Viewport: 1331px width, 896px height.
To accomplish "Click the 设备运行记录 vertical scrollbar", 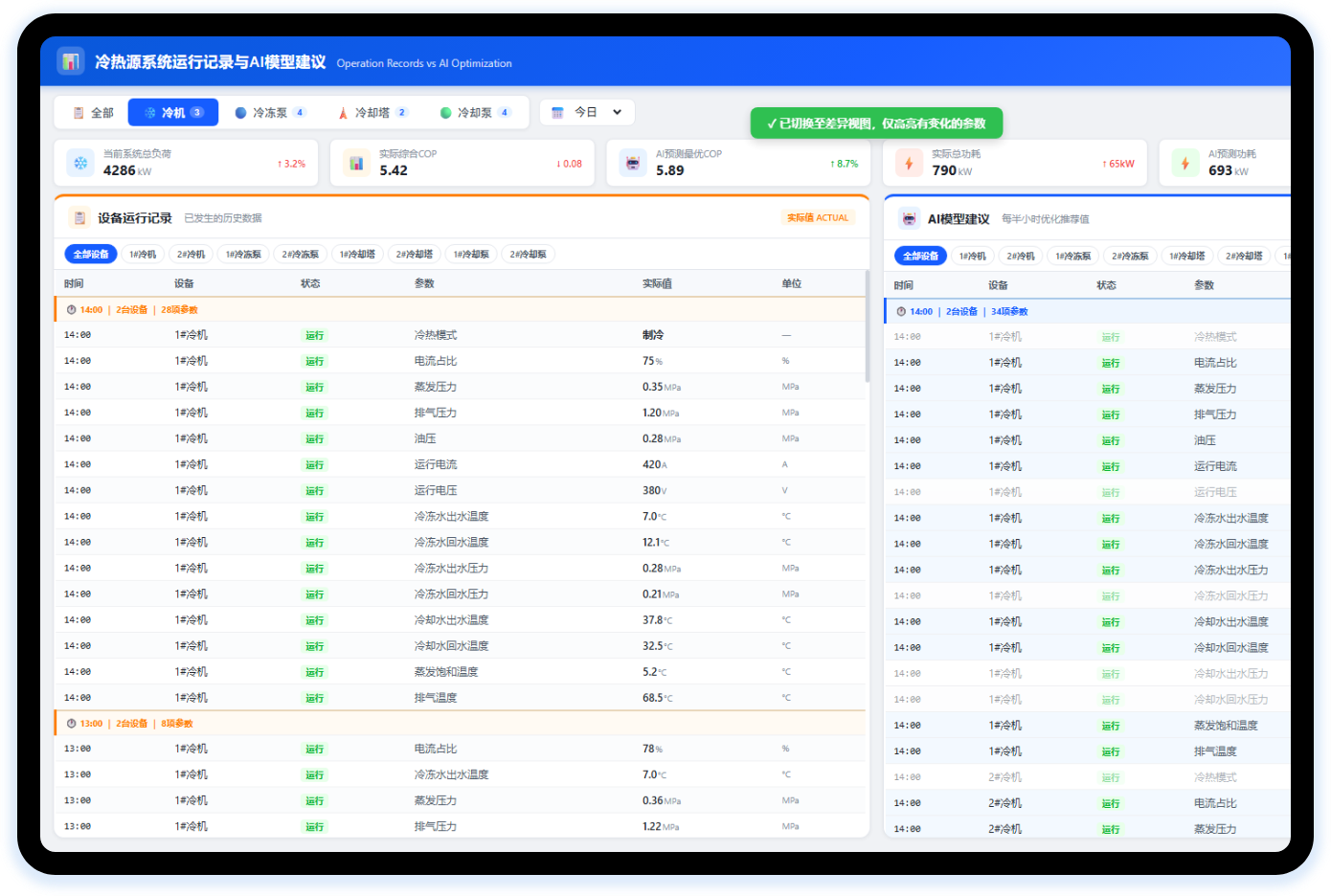I will click(x=868, y=326).
